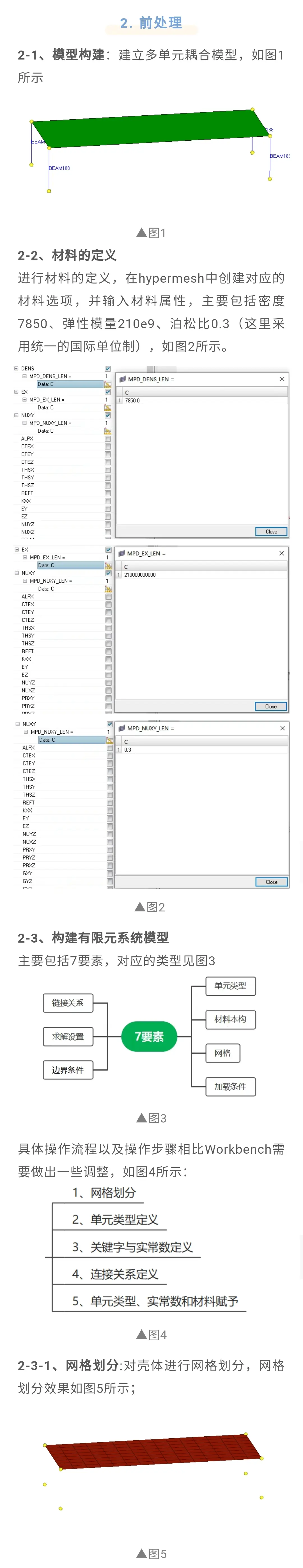Collapse the EX node beside the MPD_EX_LEN dialog
303x1568 pixels.
pos(17,550)
